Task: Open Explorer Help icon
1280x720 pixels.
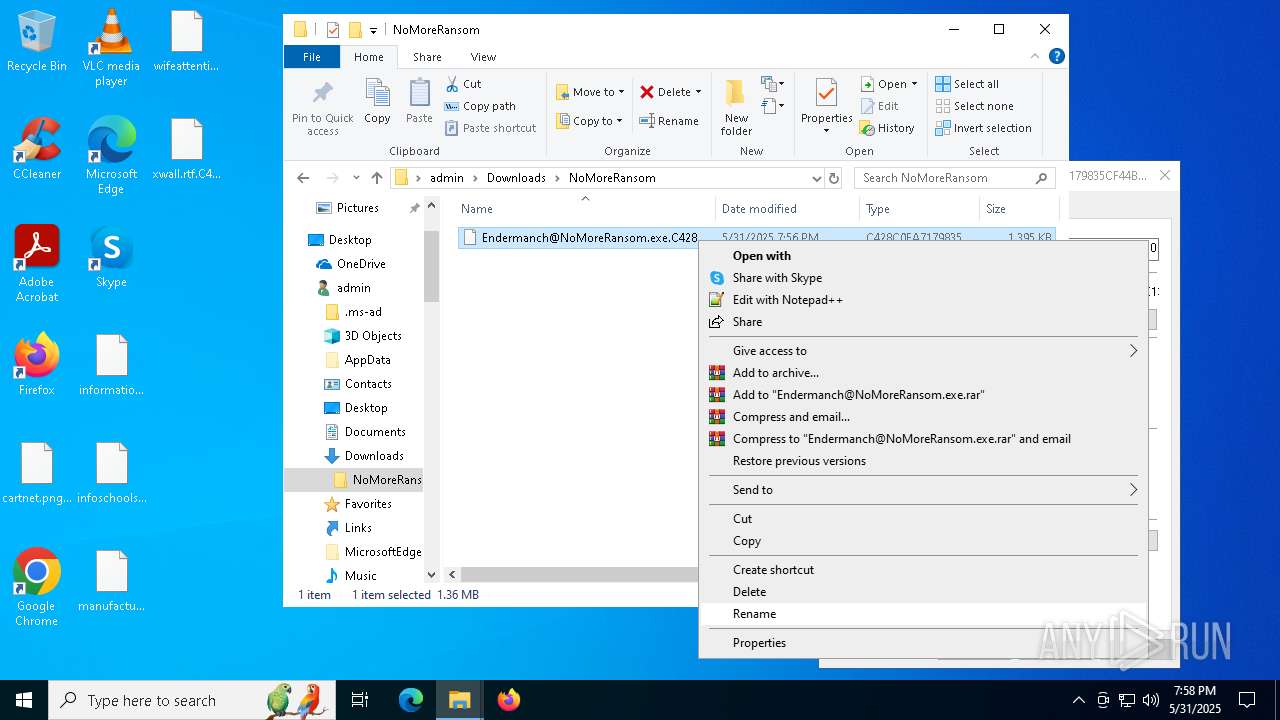Action: tap(1057, 57)
